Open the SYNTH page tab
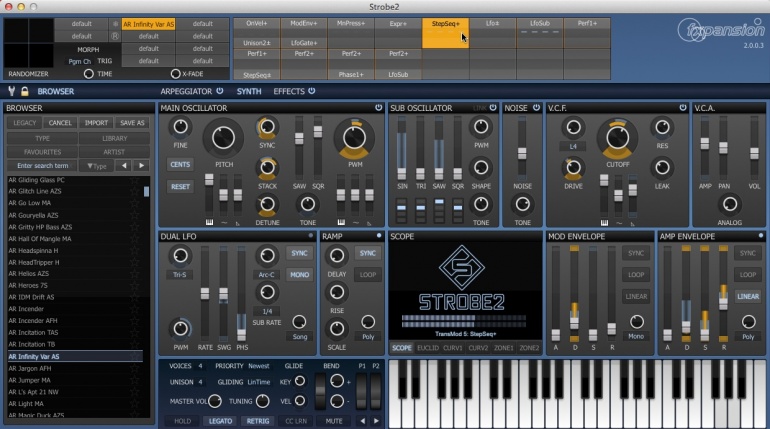The image size is (770, 429). (249, 91)
